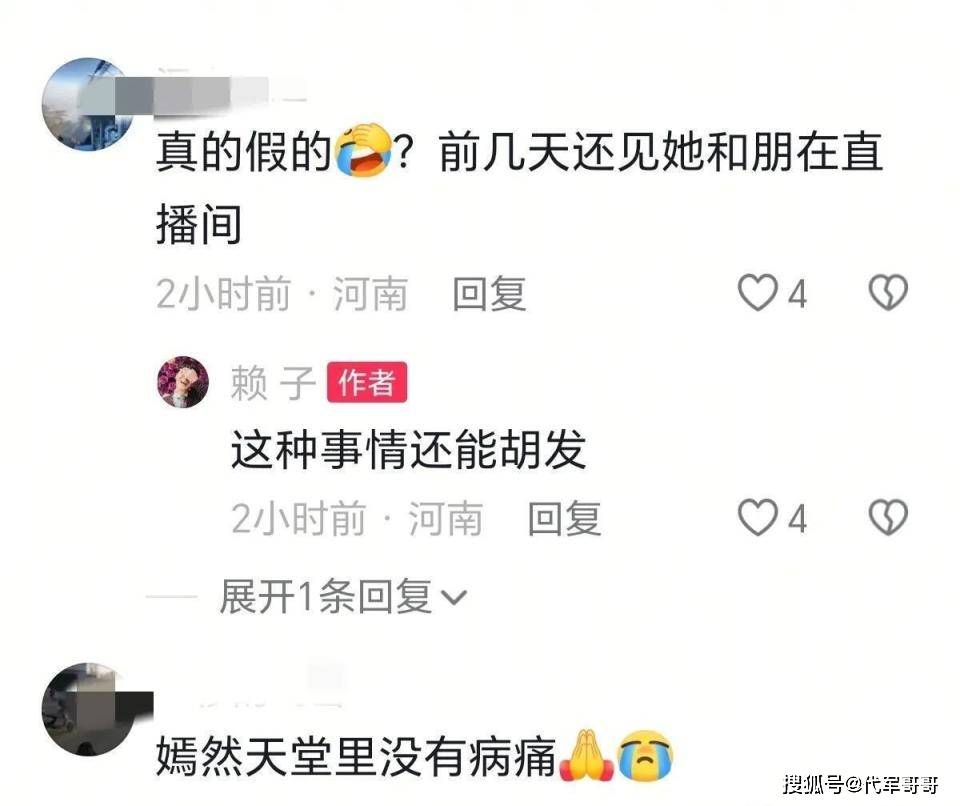The width and height of the screenshot is (960, 806).
Task: Click the praying hands emoji
Action: point(586,755)
